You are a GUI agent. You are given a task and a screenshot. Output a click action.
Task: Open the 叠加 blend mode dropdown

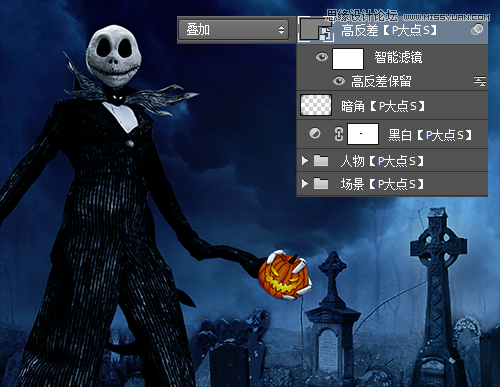tap(234, 30)
